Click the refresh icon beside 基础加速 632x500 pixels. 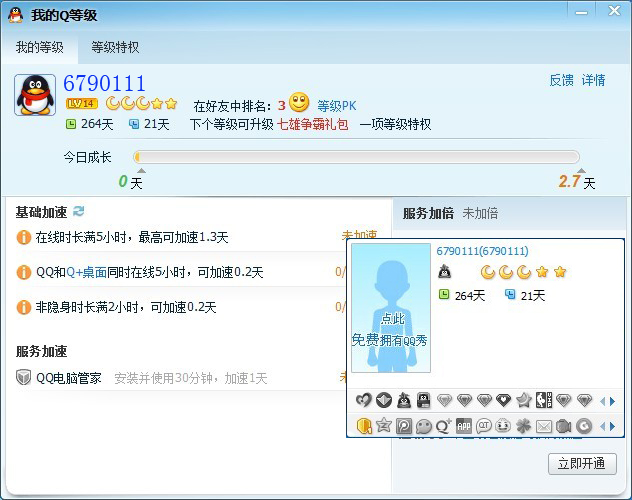pos(79,211)
